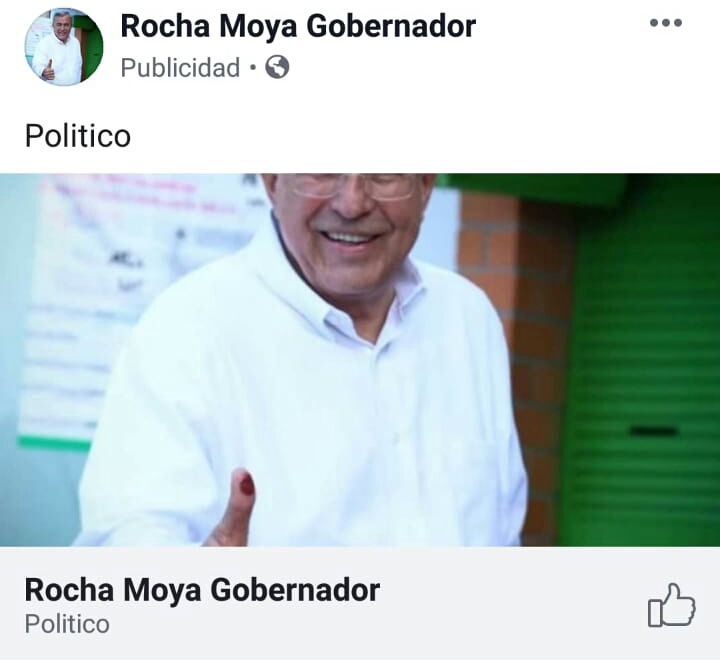720x660 pixels.
Task: Select the Politico post caption text
Action: [x=78, y=136]
